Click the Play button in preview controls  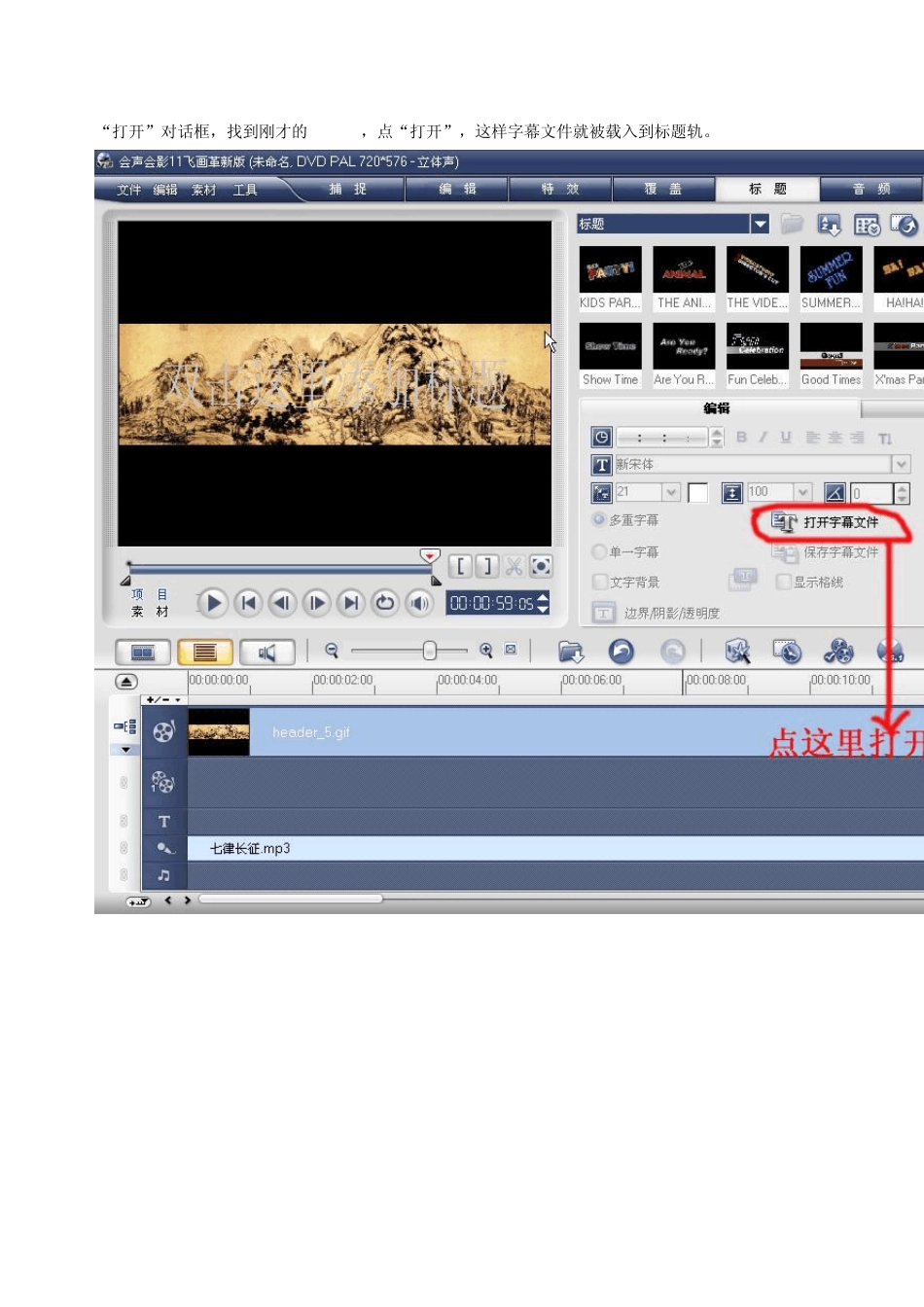(x=214, y=603)
